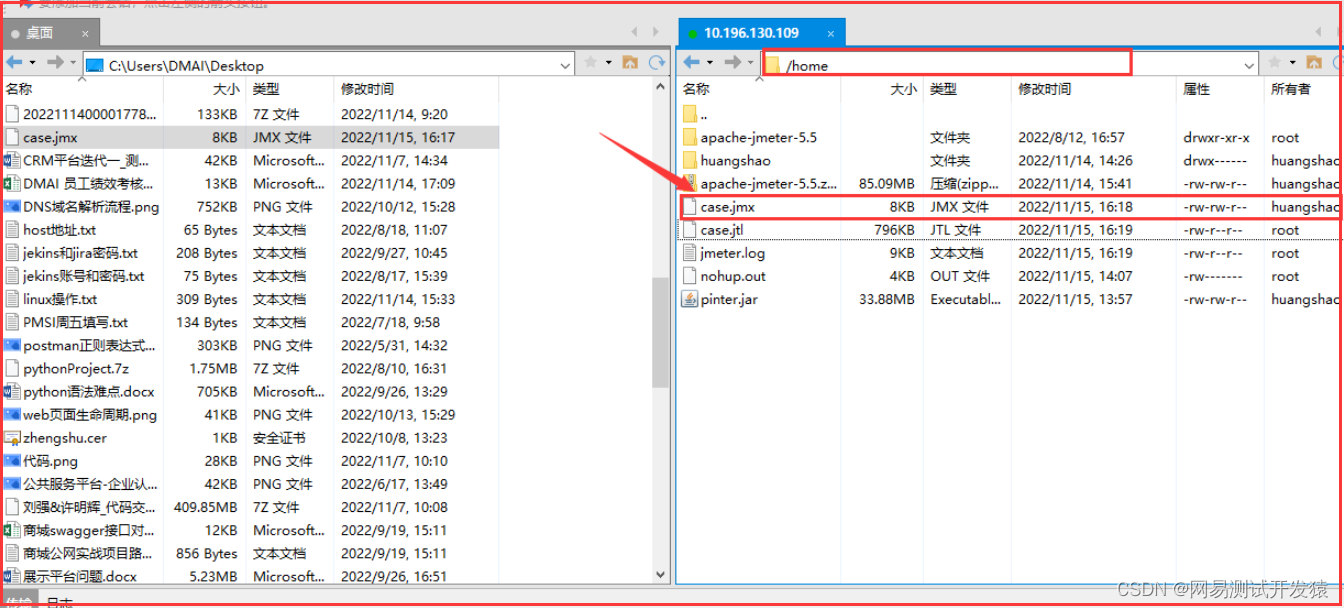This screenshot has height=608, width=1344.
Task: Go forward in the remote /home pane
Action: (x=732, y=63)
